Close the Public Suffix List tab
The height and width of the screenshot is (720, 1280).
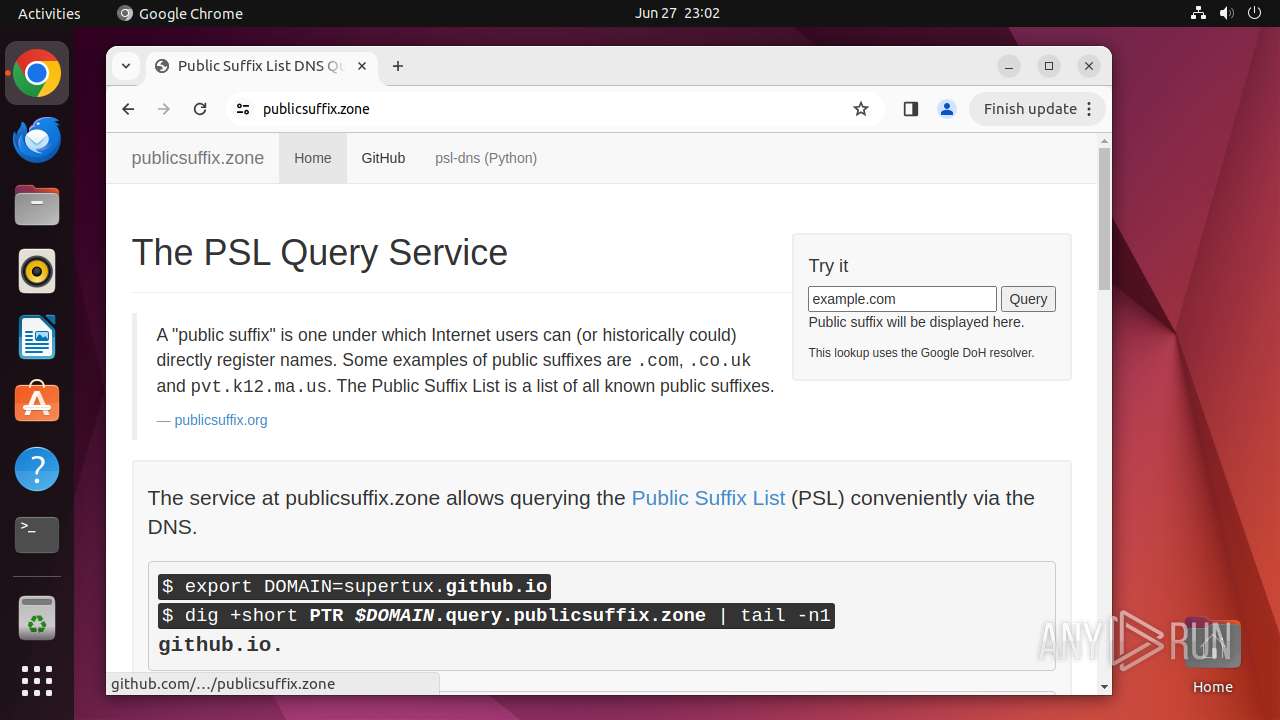pos(362,66)
